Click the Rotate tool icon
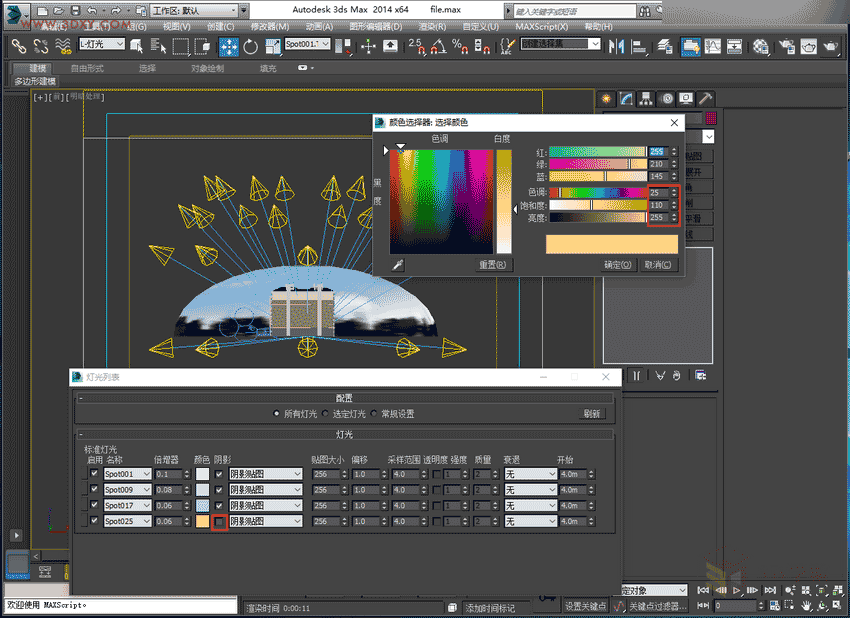The width and height of the screenshot is (850, 618). [249, 46]
